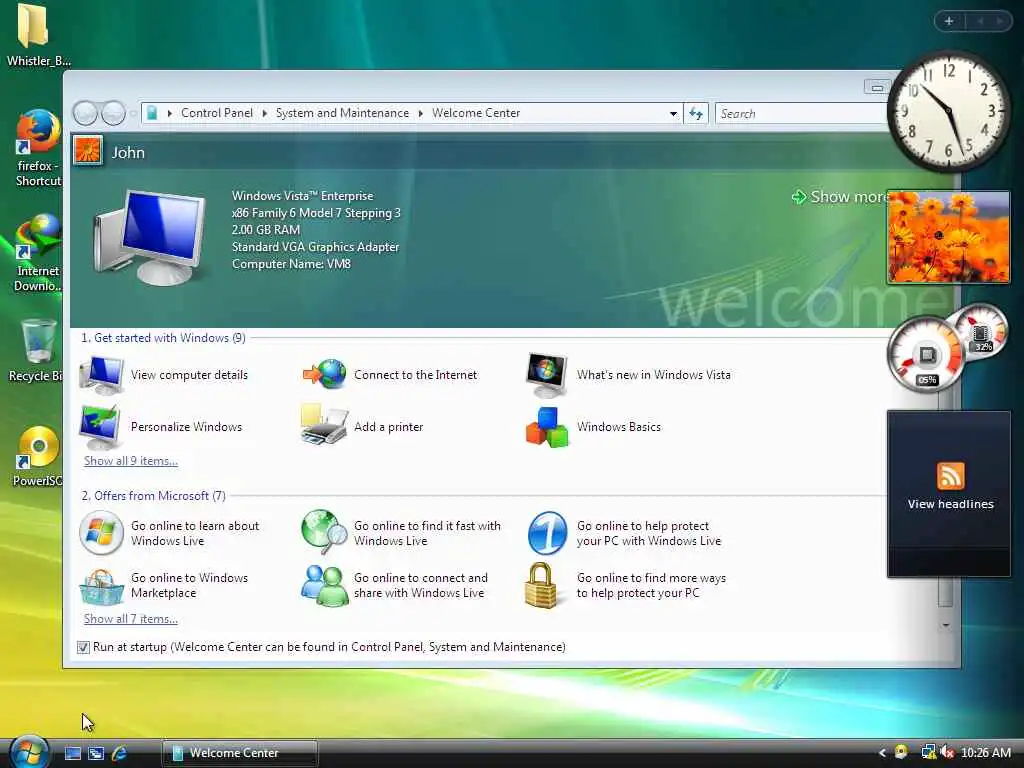Click Switch between windows quick launch icon
This screenshot has width=1024, height=768.
tap(96, 754)
